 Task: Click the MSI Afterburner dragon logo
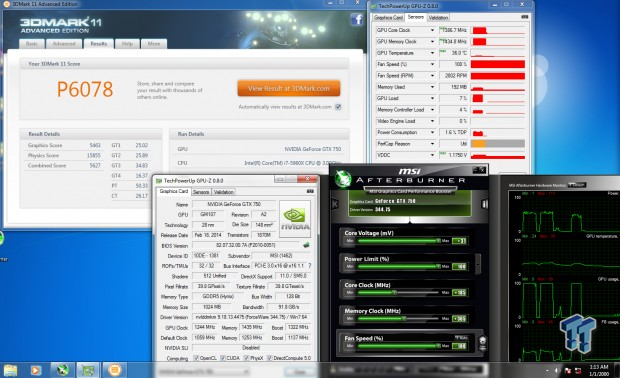point(343,178)
